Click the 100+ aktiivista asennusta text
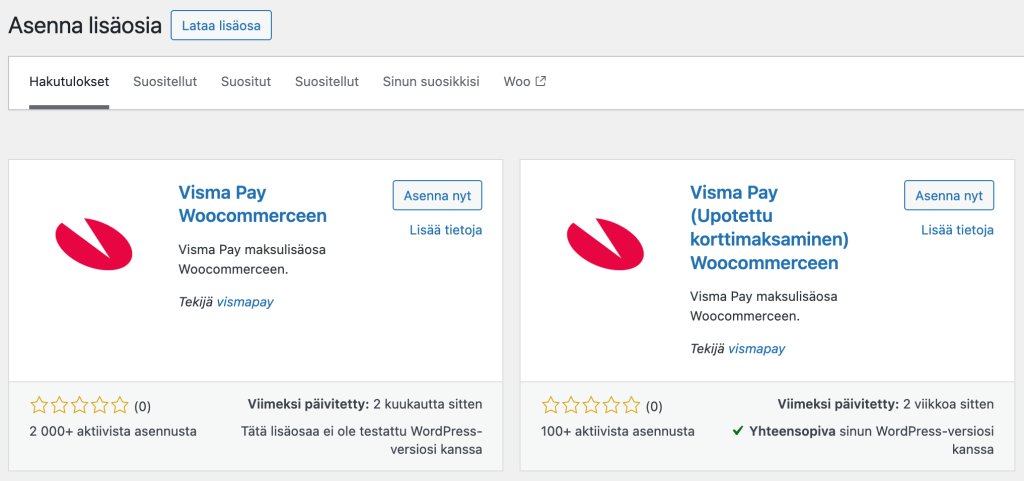This screenshot has width=1024, height=481. [618, 431]
